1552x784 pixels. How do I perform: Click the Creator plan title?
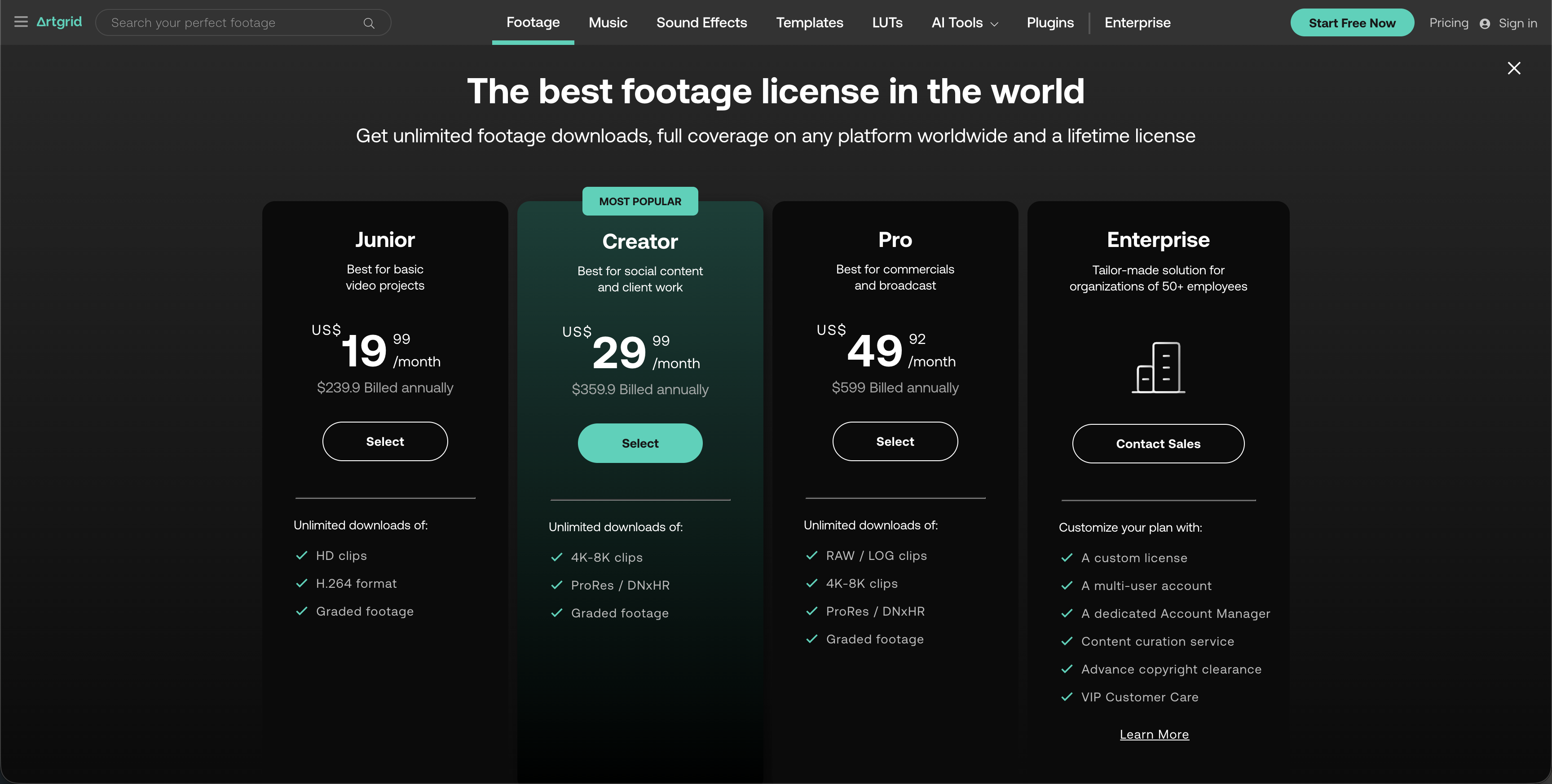640,242
